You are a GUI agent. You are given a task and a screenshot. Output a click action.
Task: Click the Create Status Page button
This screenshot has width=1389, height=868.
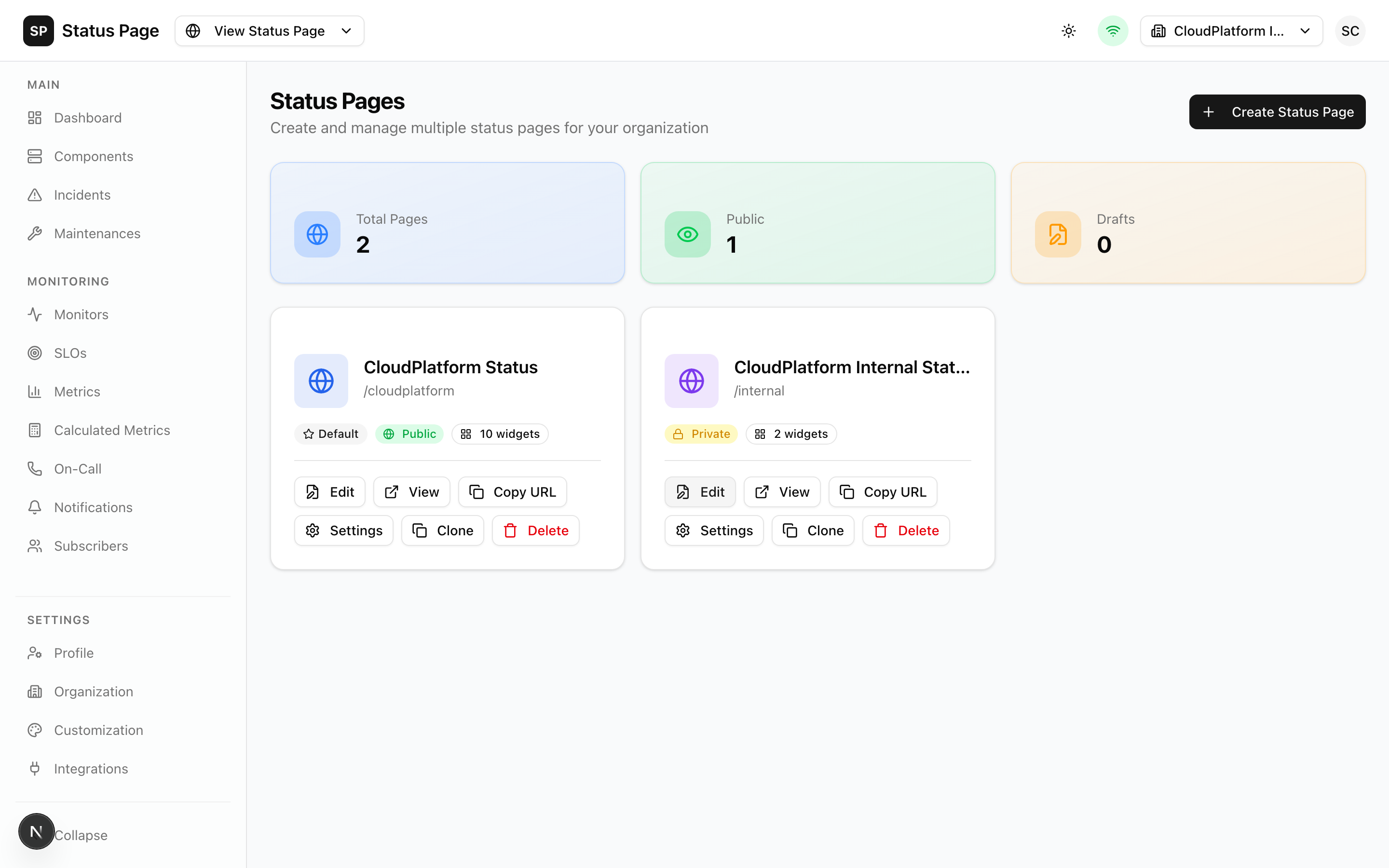tap(1277, 111)
